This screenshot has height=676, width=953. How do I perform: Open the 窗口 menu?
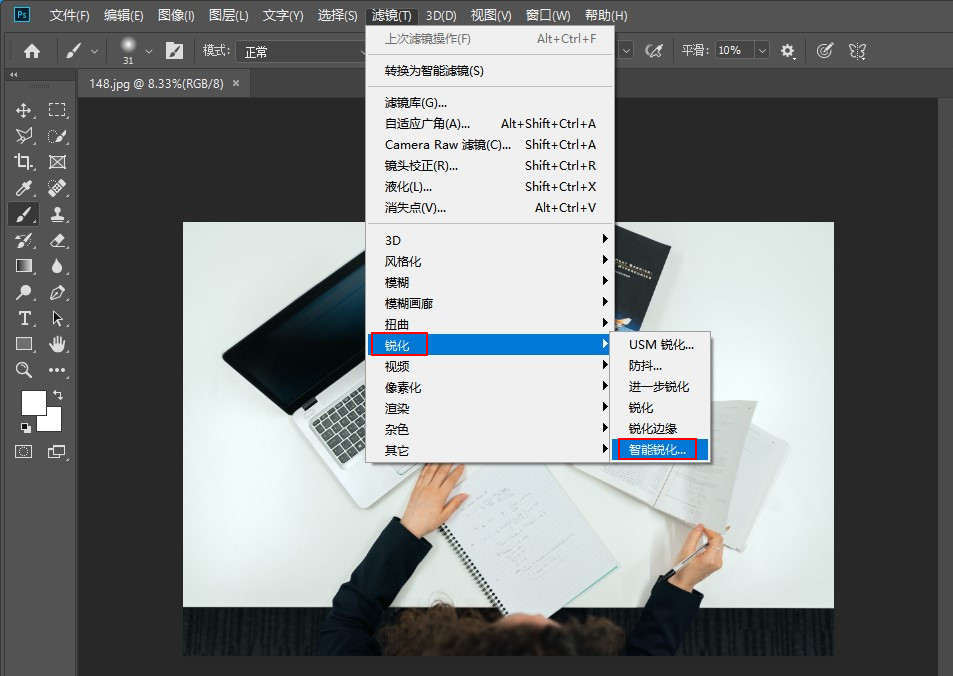pyautogui.click(x=547, y=15)
